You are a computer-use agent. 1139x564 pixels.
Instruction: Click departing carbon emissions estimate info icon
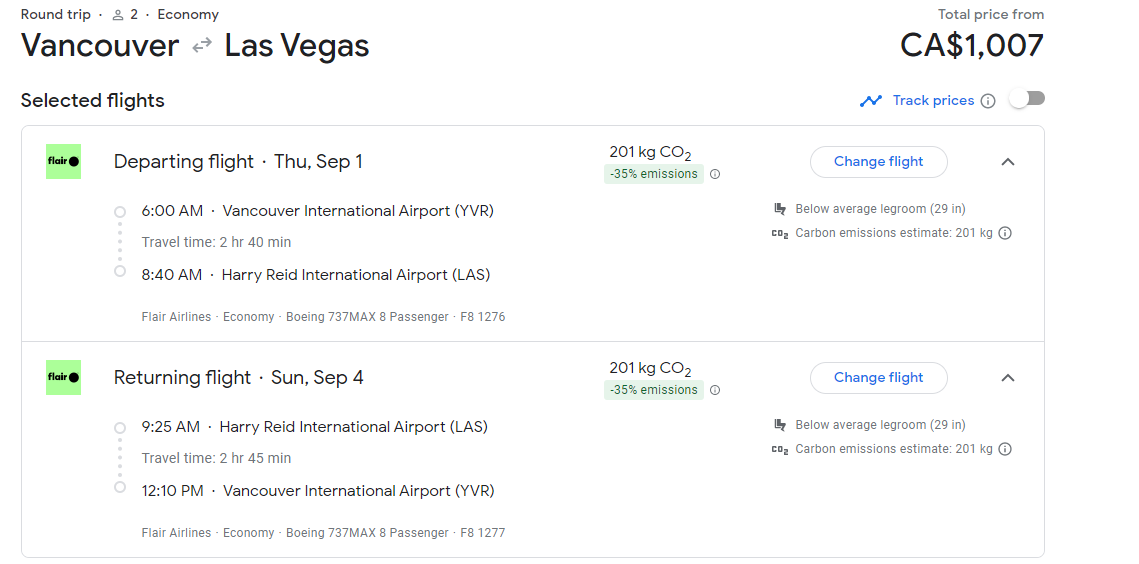1005,233
